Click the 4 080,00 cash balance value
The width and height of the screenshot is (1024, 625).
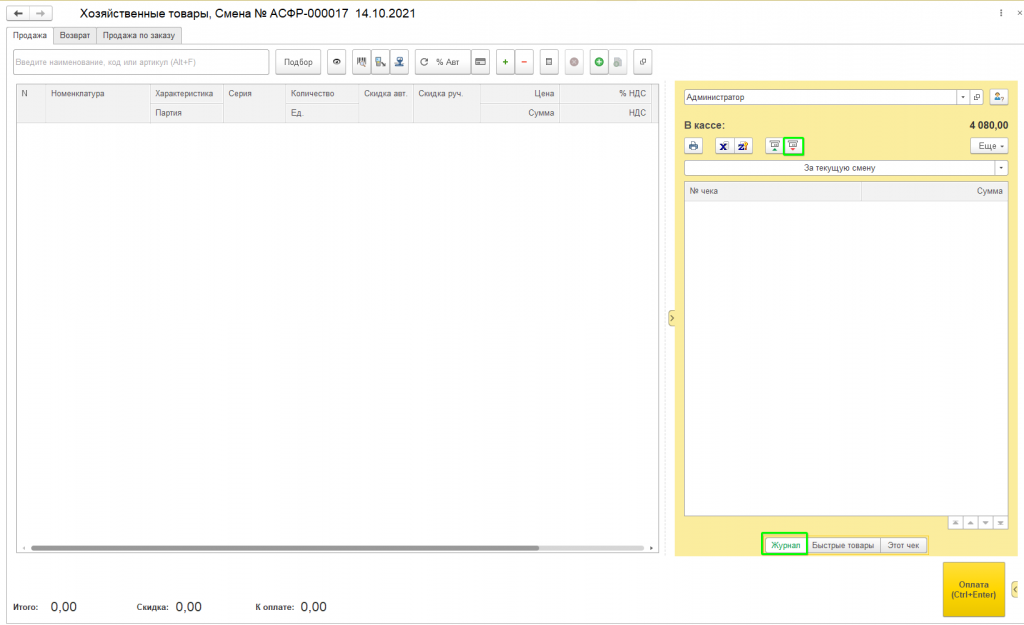[x=988, y=125]
